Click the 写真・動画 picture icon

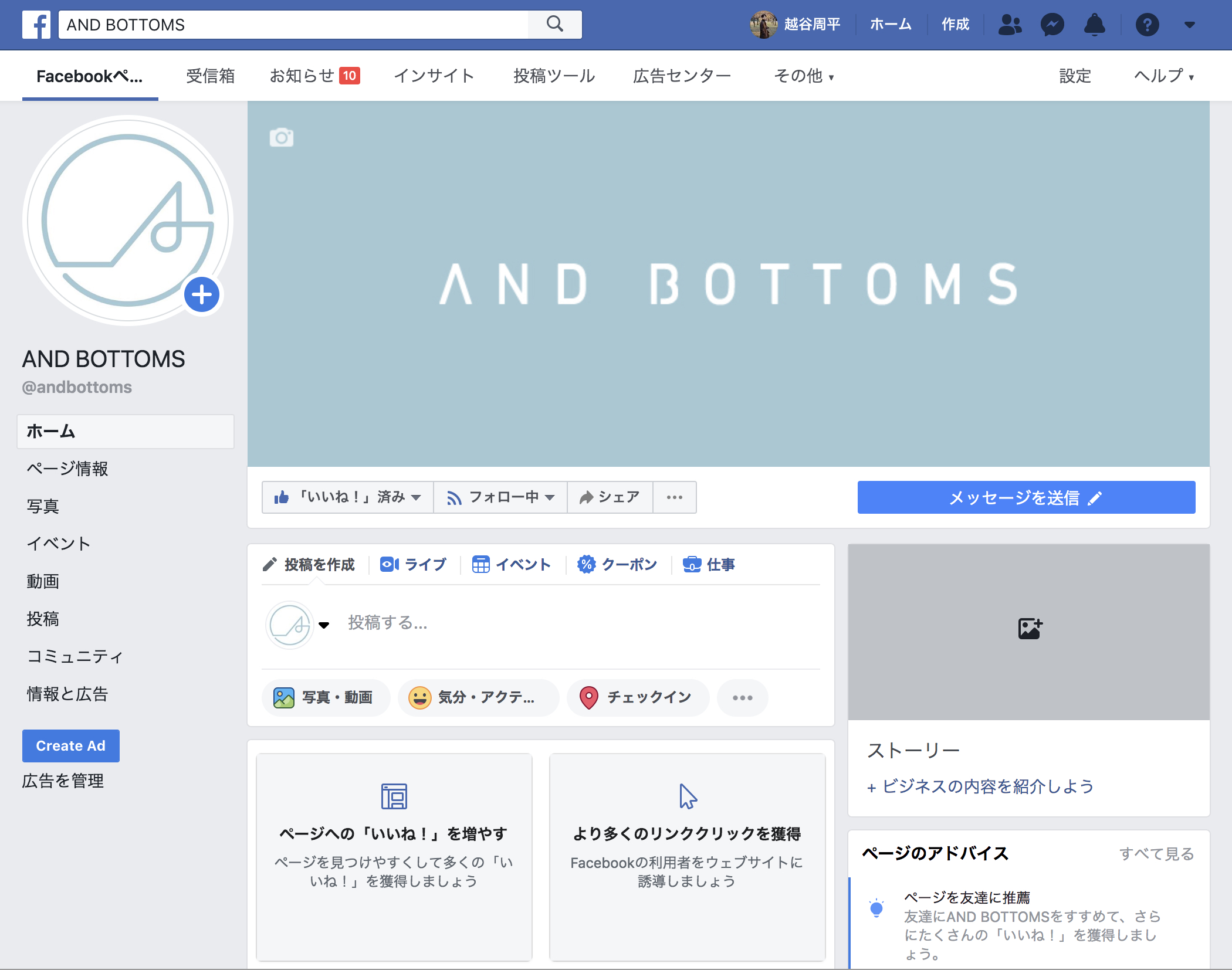tap(284, 697)
